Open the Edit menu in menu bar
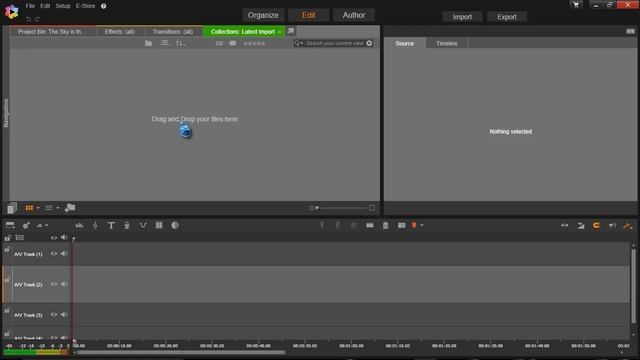The image size is (640, 360). point(45,6)
